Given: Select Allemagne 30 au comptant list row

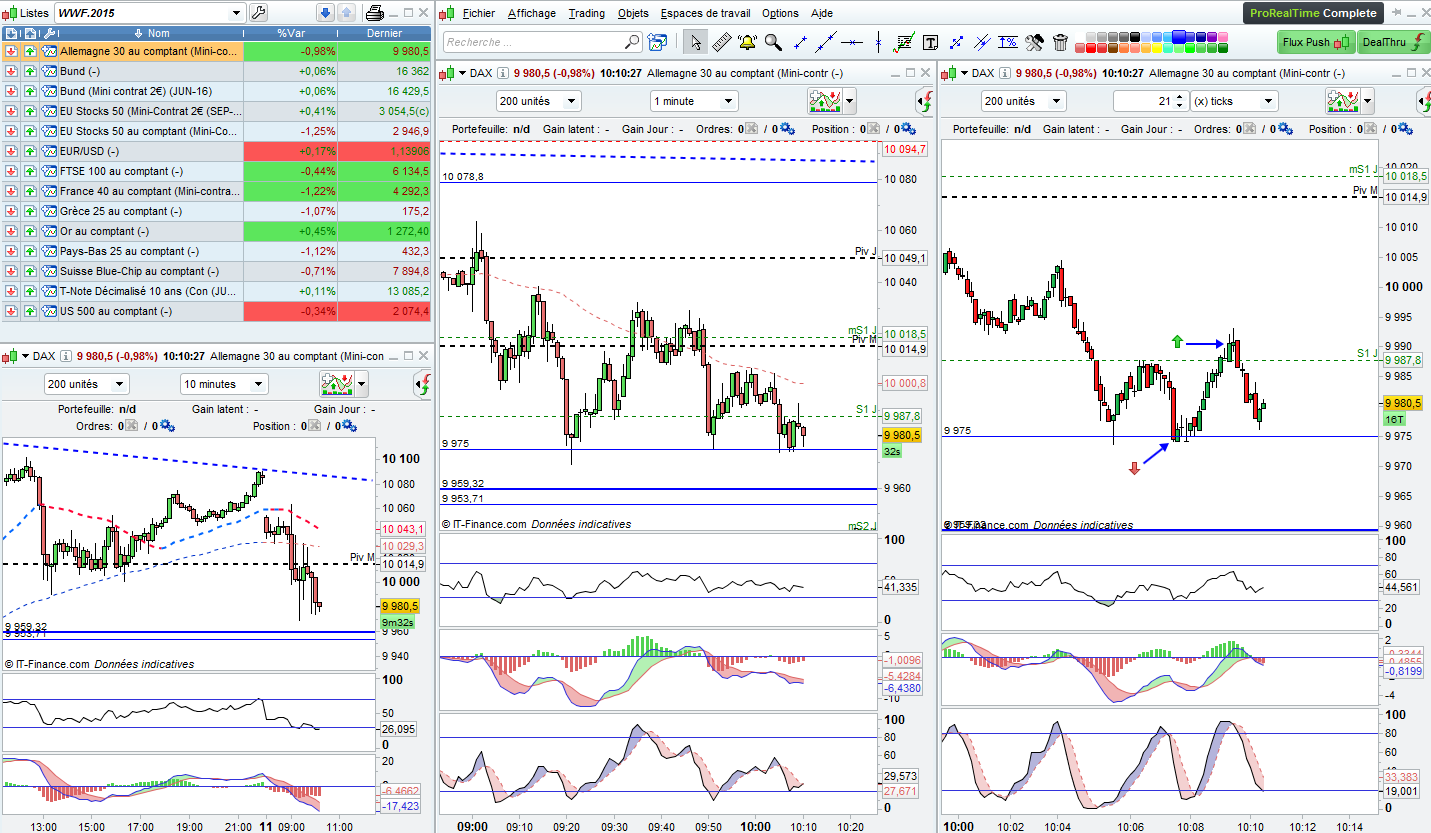Looking at the screenshot, I should pyautogui.click(x=216, y=51).
